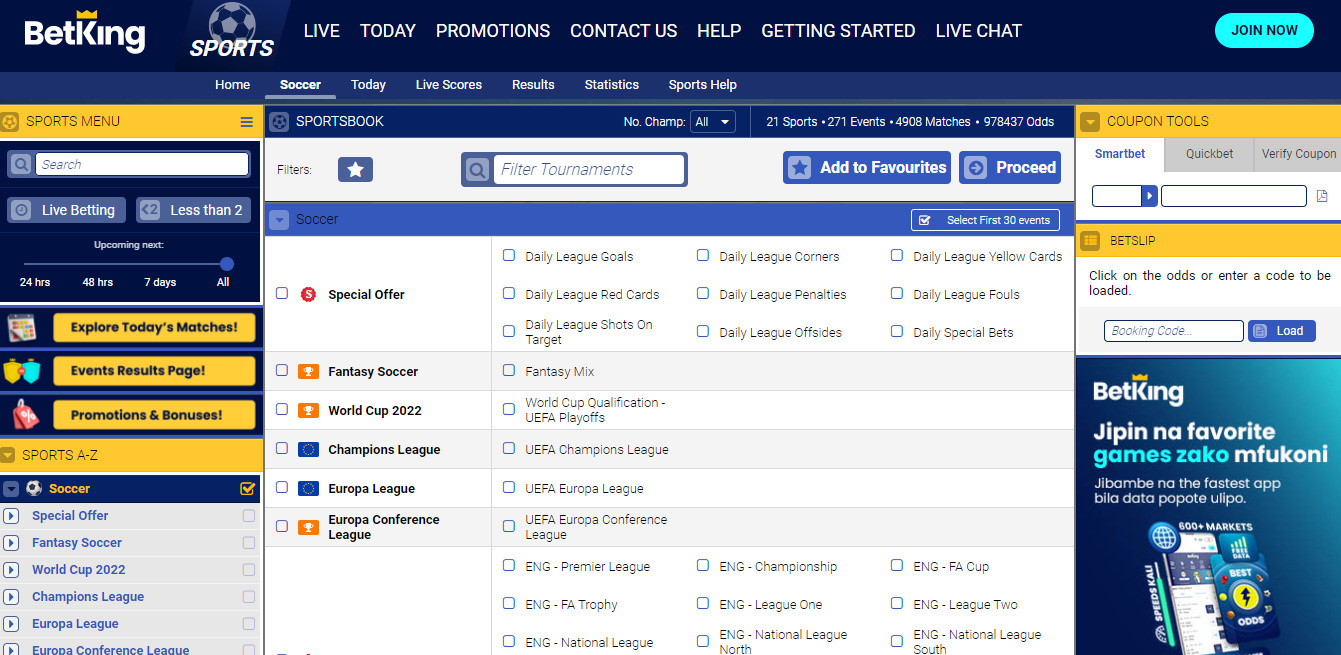
Task: Click the red Special Offer icon
Action: click(308, 294)
